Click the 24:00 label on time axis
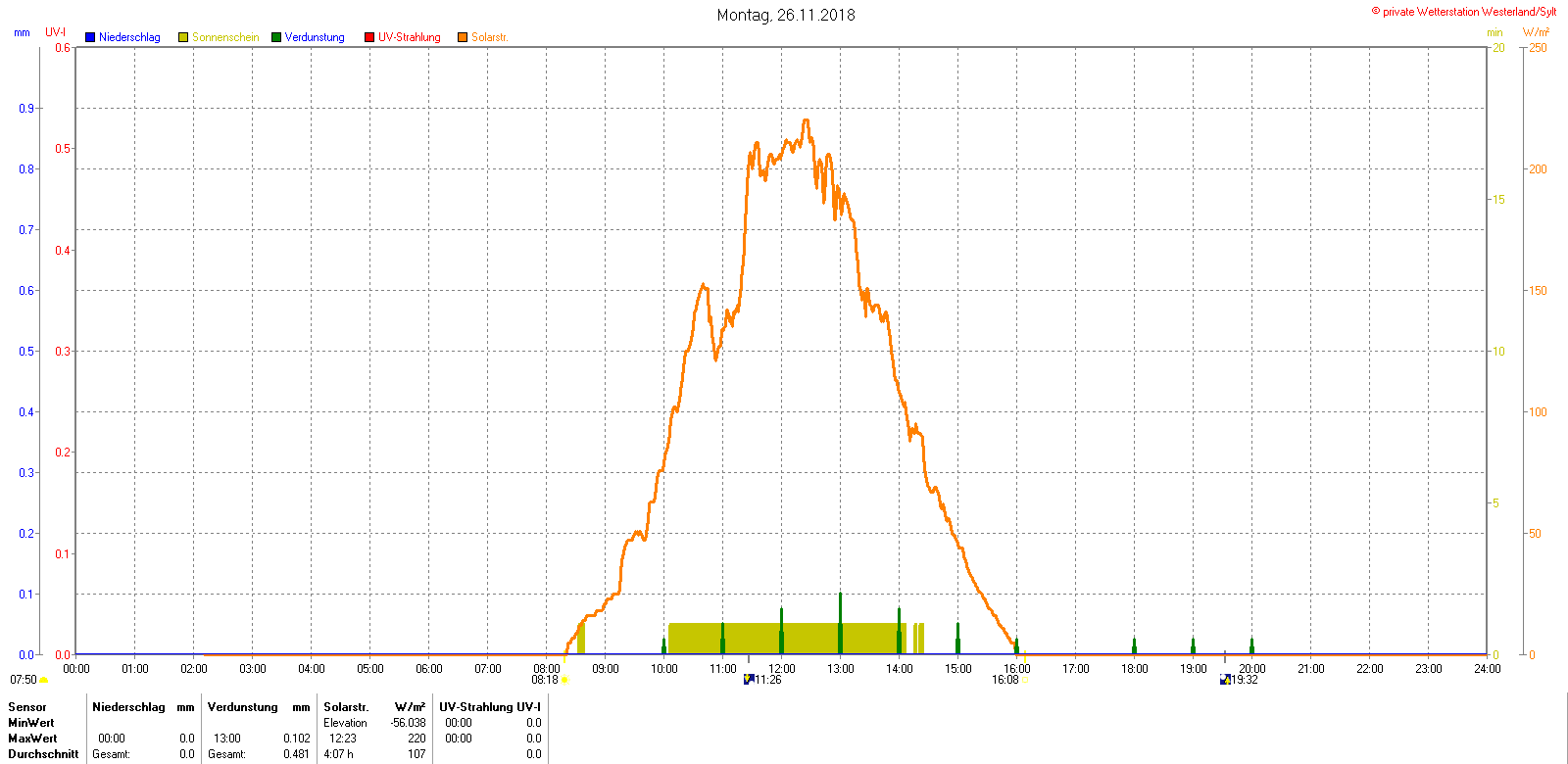Viewport: 1568px width, 764px height. click(x=1488, y=669)
